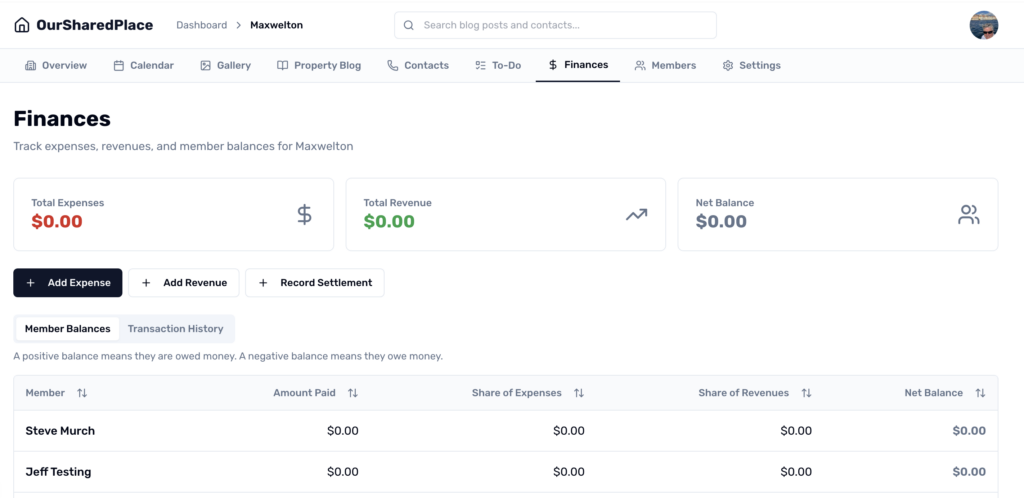Select the Member Balances view

click(x=67, y=329)
